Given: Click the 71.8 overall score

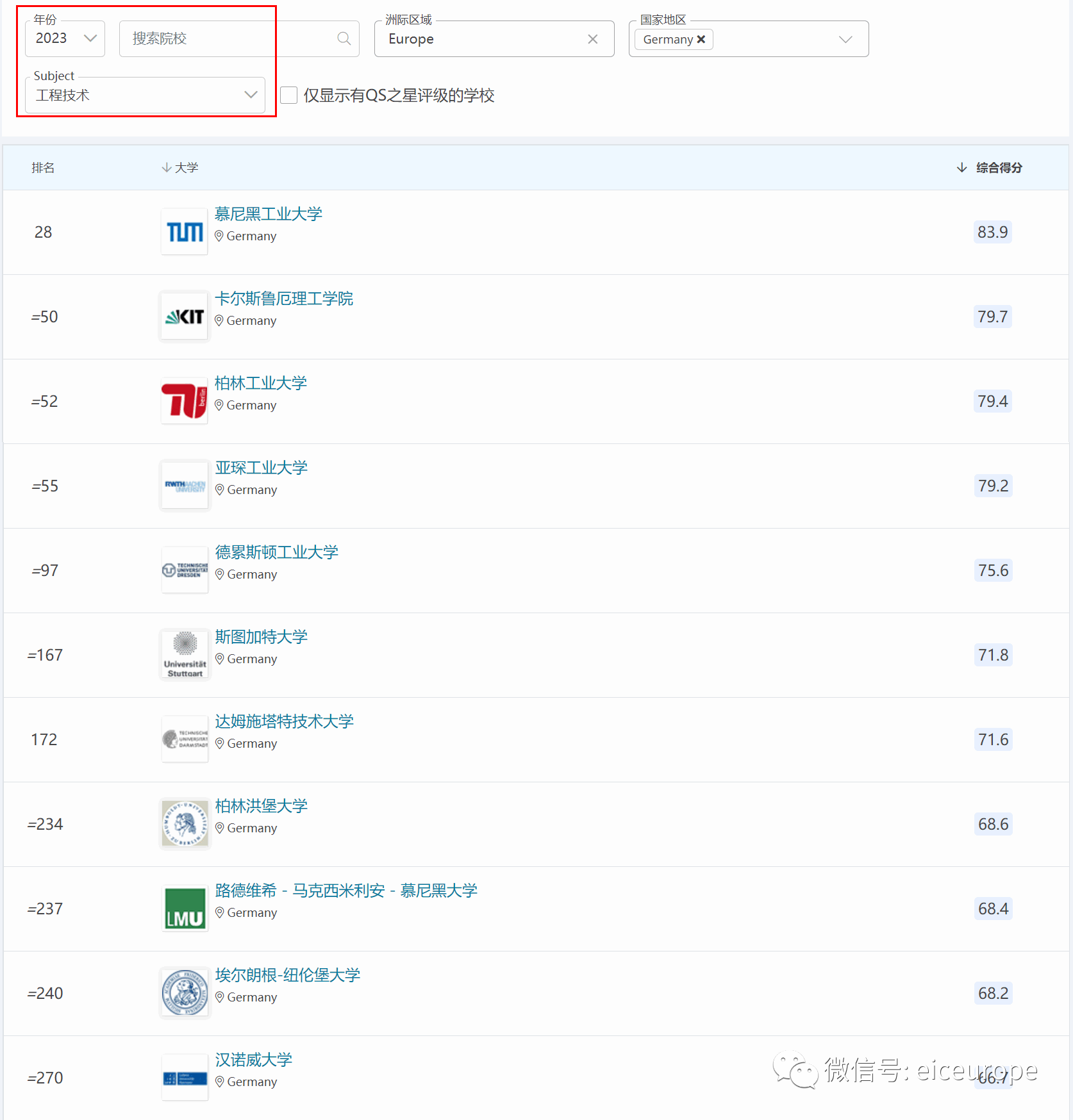Looking at the screenshot, I should click(x=993, y=655).
